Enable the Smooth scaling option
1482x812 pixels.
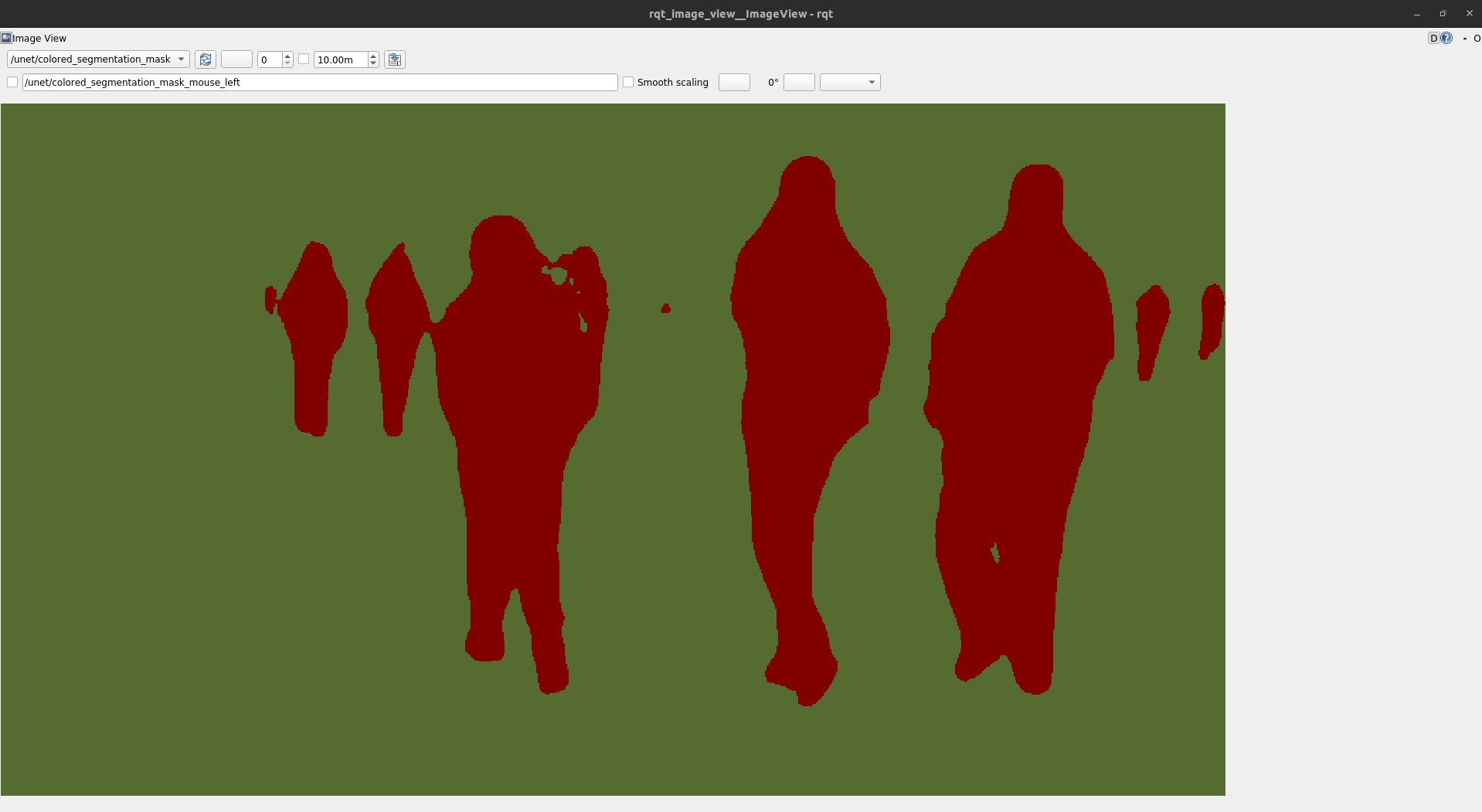coord(628,82)
